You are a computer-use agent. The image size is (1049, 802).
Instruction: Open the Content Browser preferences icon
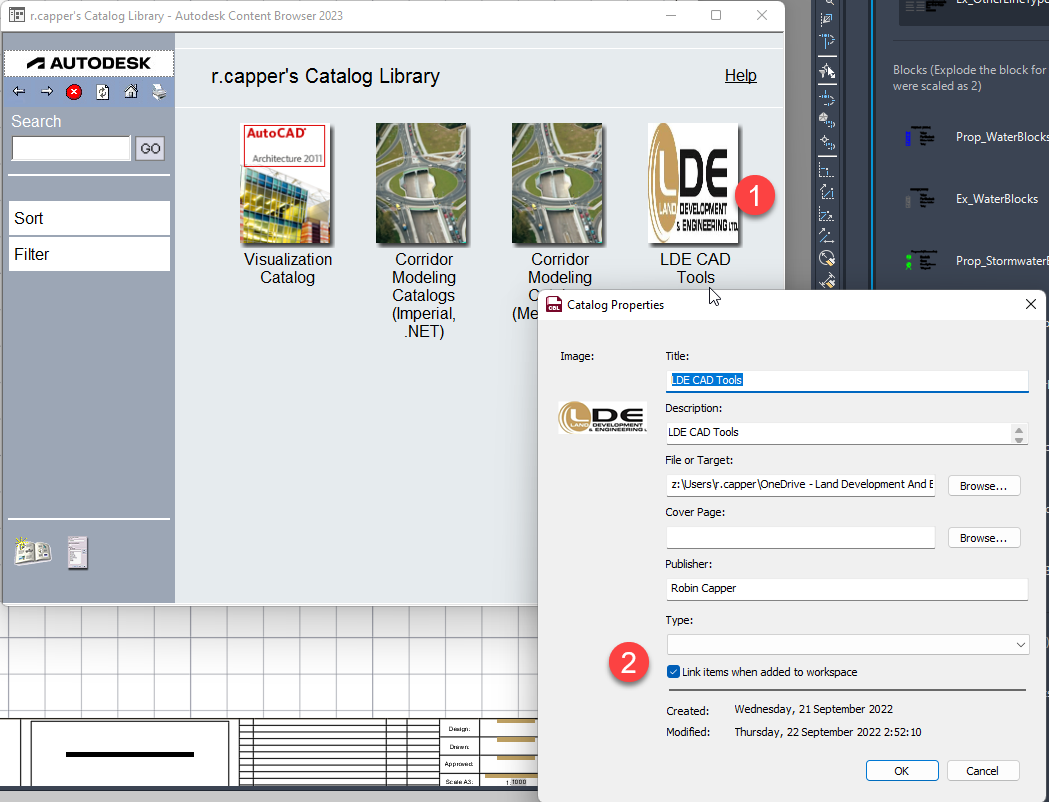pos(77,552)
